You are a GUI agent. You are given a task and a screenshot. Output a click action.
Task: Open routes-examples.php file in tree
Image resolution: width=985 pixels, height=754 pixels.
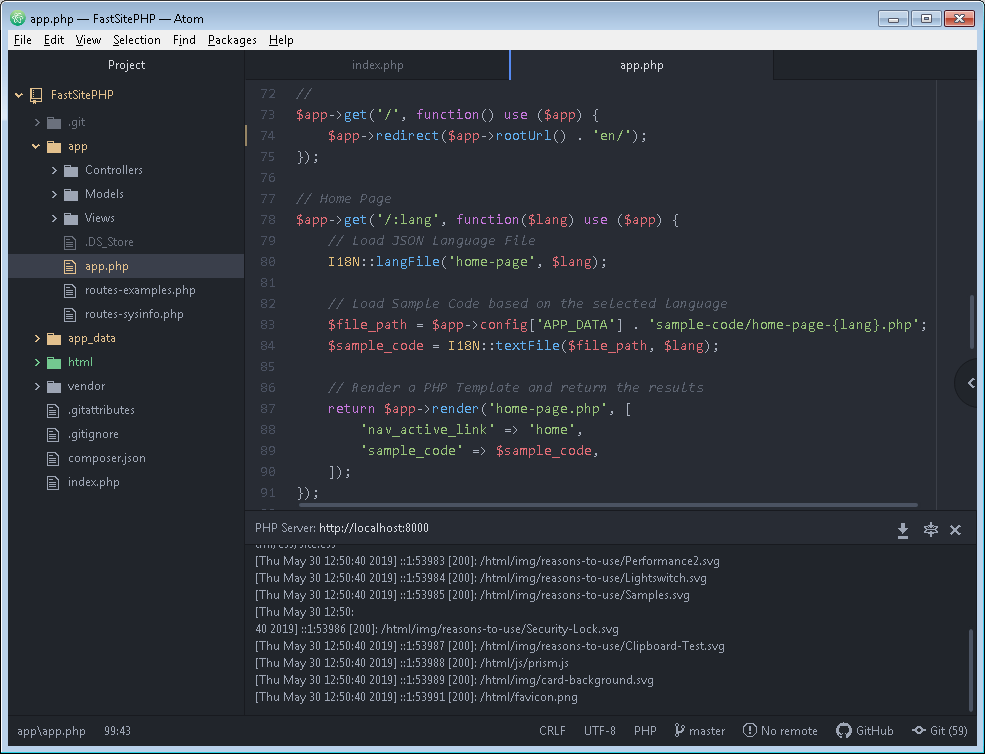pos(140,290)
